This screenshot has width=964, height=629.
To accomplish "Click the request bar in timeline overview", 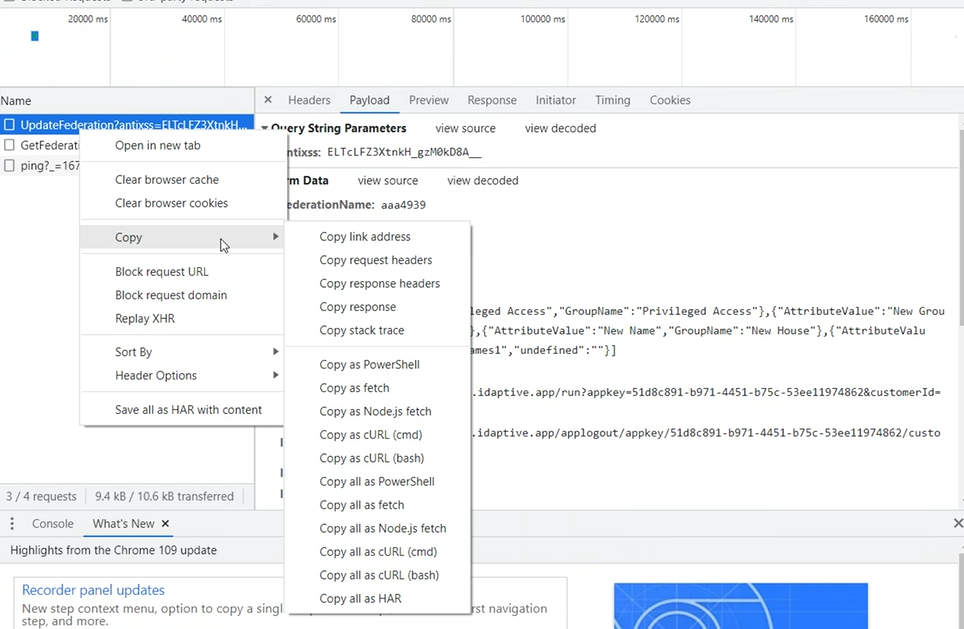I will (x=35, y=36).
